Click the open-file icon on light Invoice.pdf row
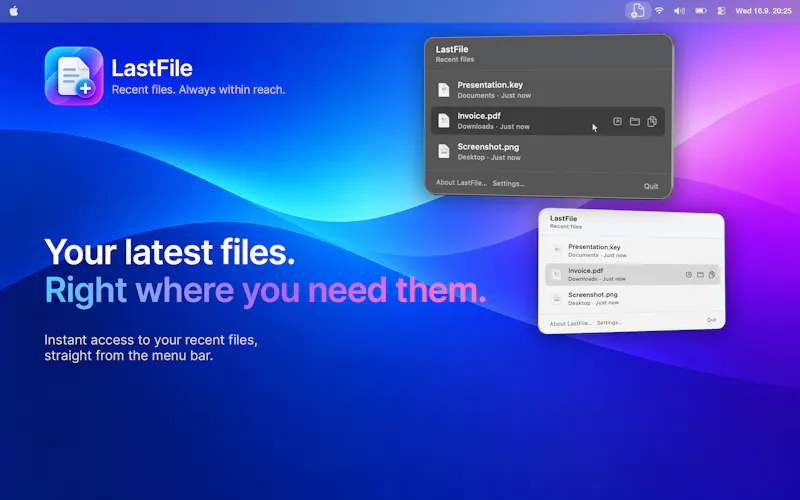Viewport: 800px width, 500px height. [x=689, y=274]
